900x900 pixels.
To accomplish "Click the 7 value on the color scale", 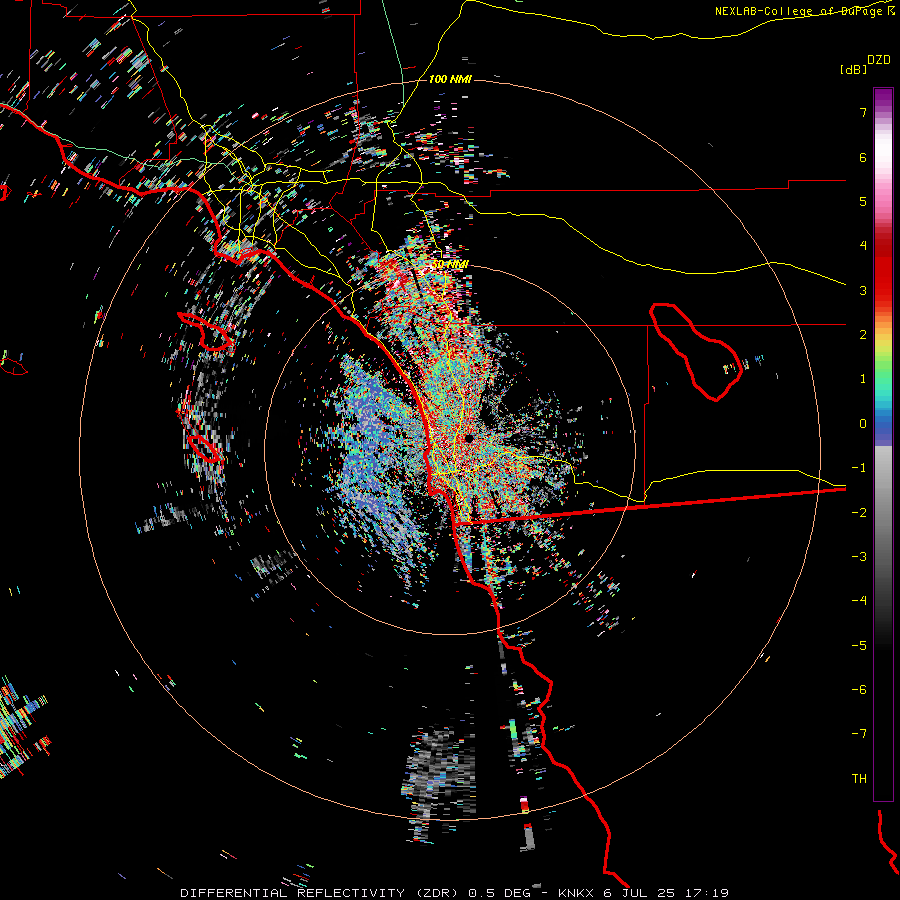I will 863,112.
